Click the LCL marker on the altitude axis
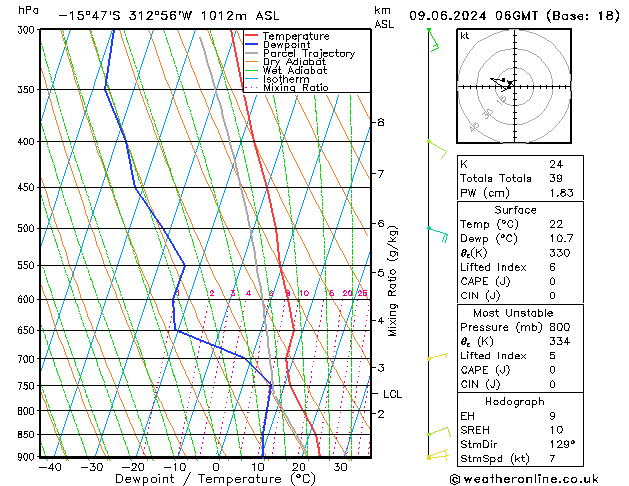The height and width of the screenshot is (486, 629). pos(392,394)
